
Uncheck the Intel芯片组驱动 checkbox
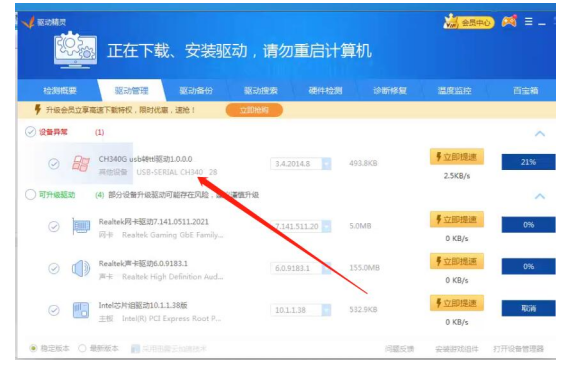[54, 310]
